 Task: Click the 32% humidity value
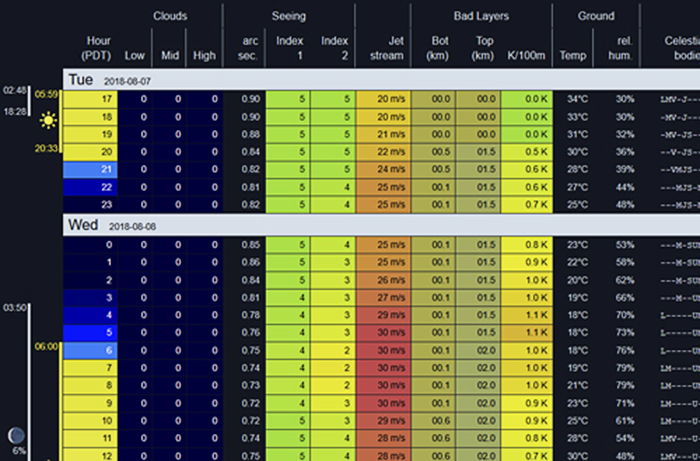(x=625, y=134)
